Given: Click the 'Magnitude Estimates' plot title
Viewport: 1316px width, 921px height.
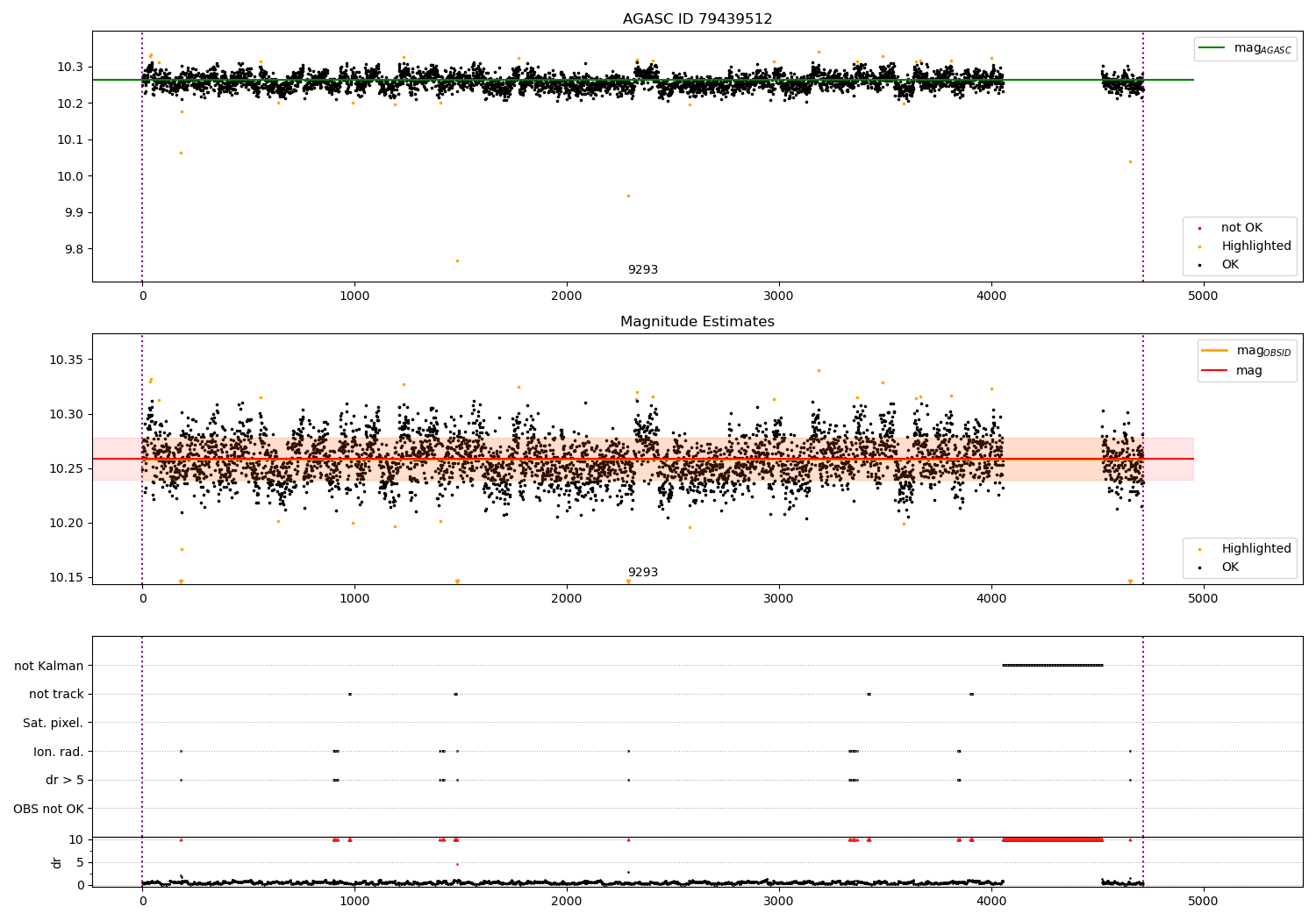Looking at the screenshot, I should pyautogui.click(x=697, y=322).
